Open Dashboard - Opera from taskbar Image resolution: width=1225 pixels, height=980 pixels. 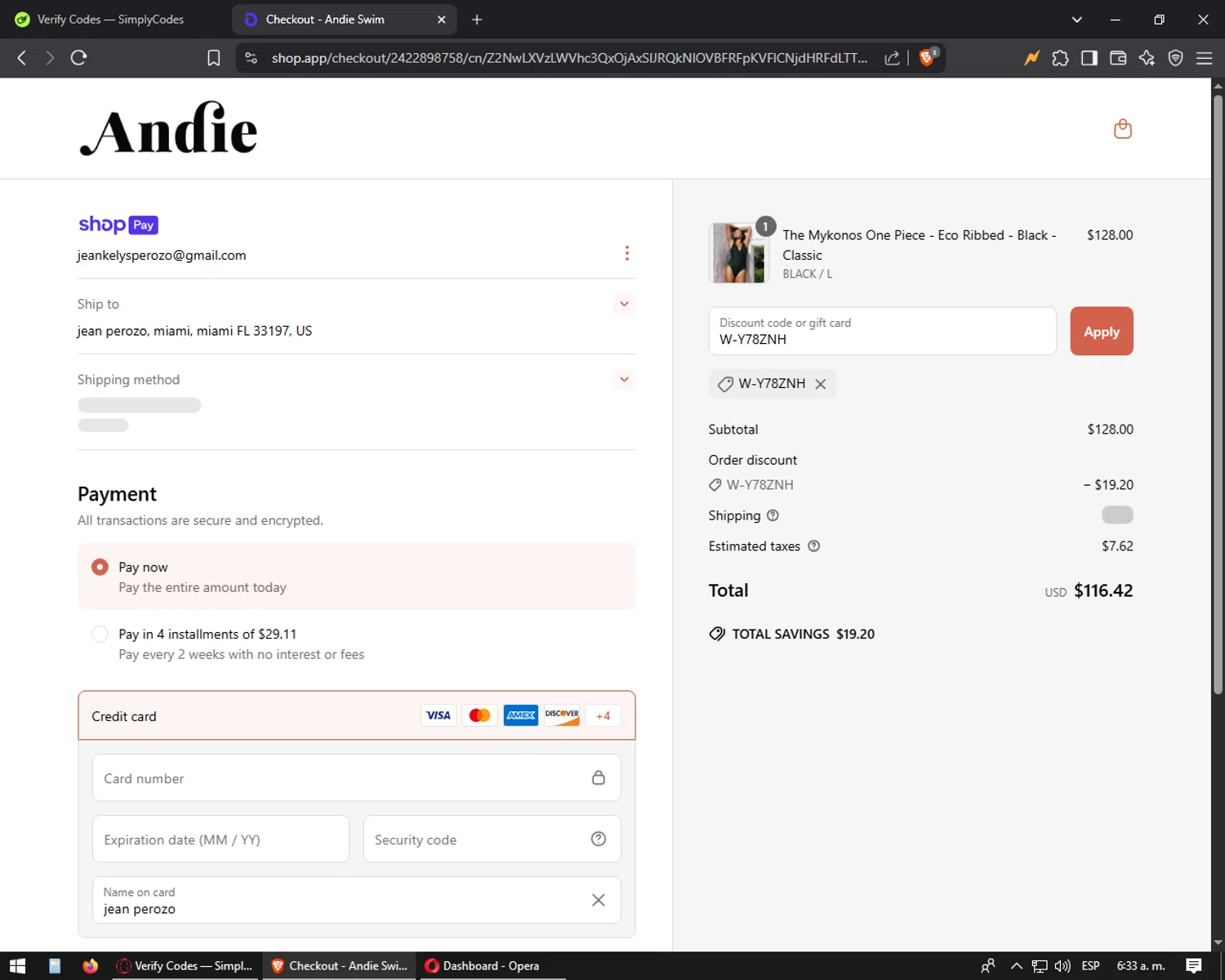click(490, 966)
